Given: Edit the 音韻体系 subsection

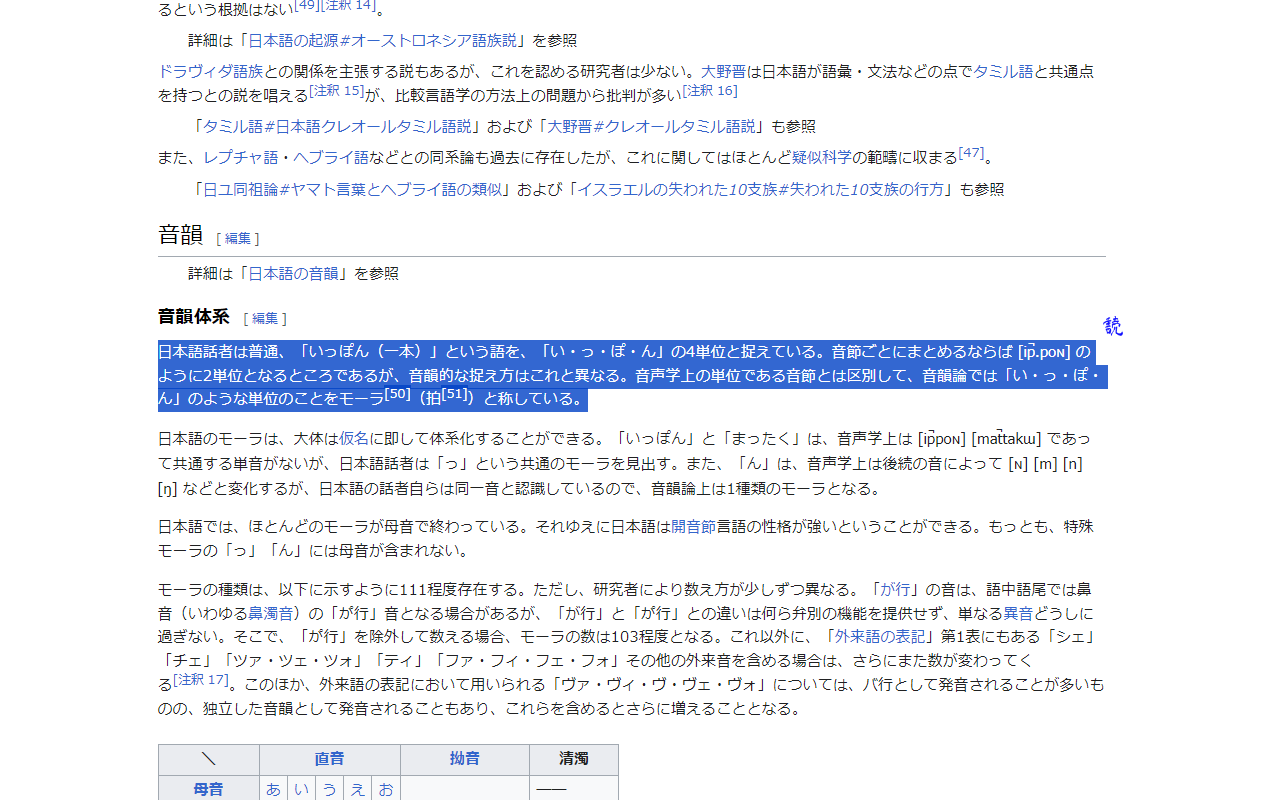Looking at the screenshot, I should [265, 318].
